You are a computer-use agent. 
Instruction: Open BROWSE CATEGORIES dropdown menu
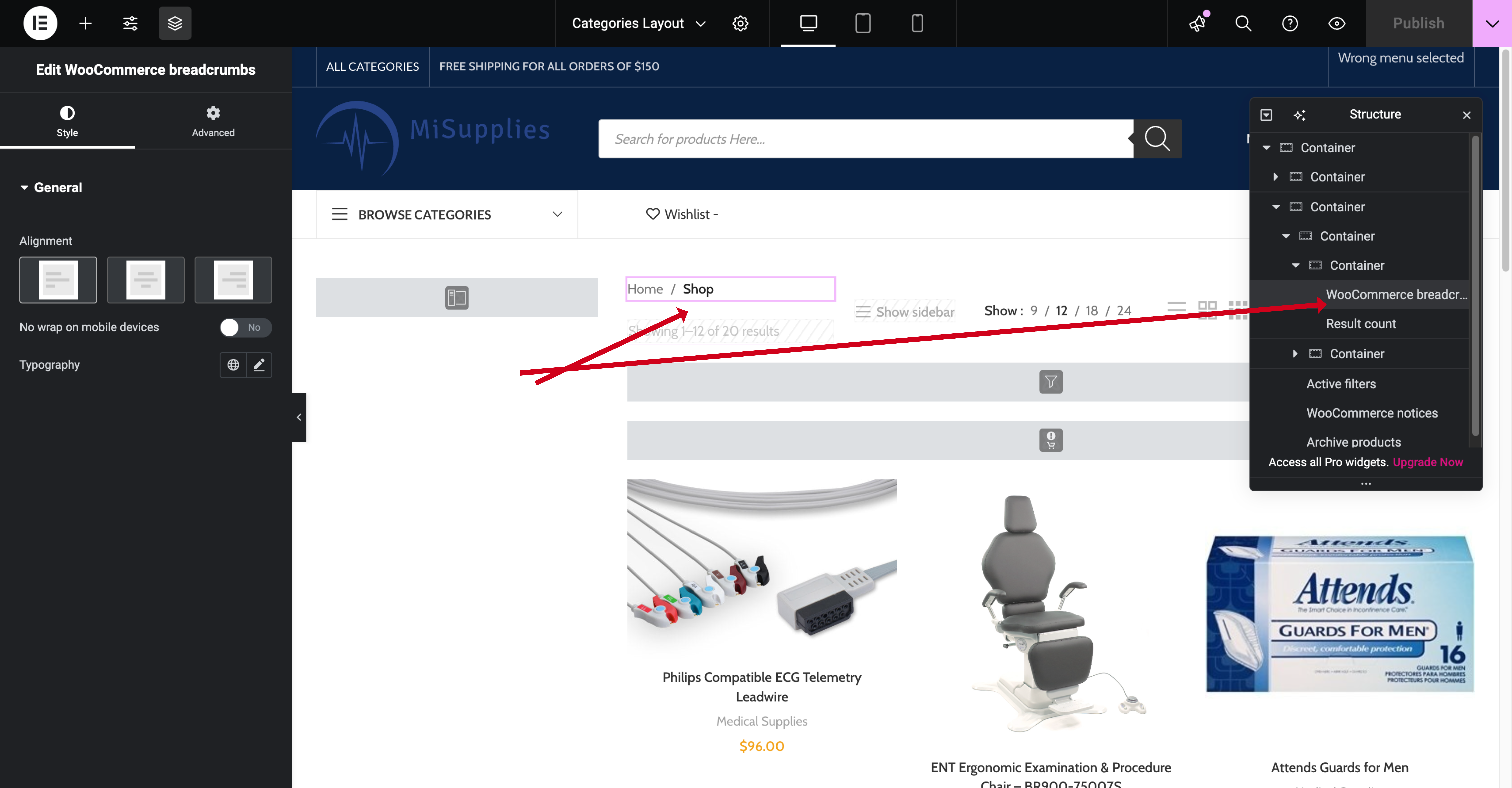point(447,214)
